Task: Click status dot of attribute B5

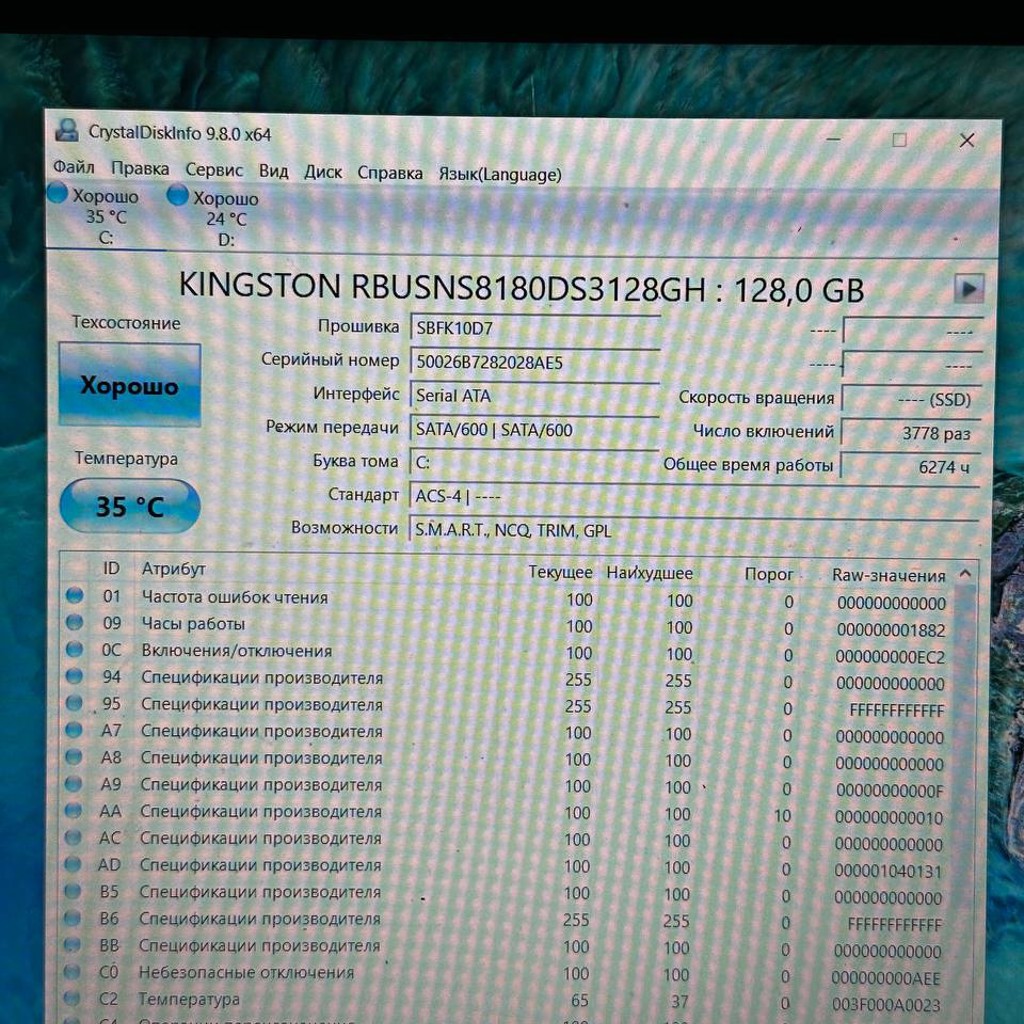Action: [x=72, y=890]
